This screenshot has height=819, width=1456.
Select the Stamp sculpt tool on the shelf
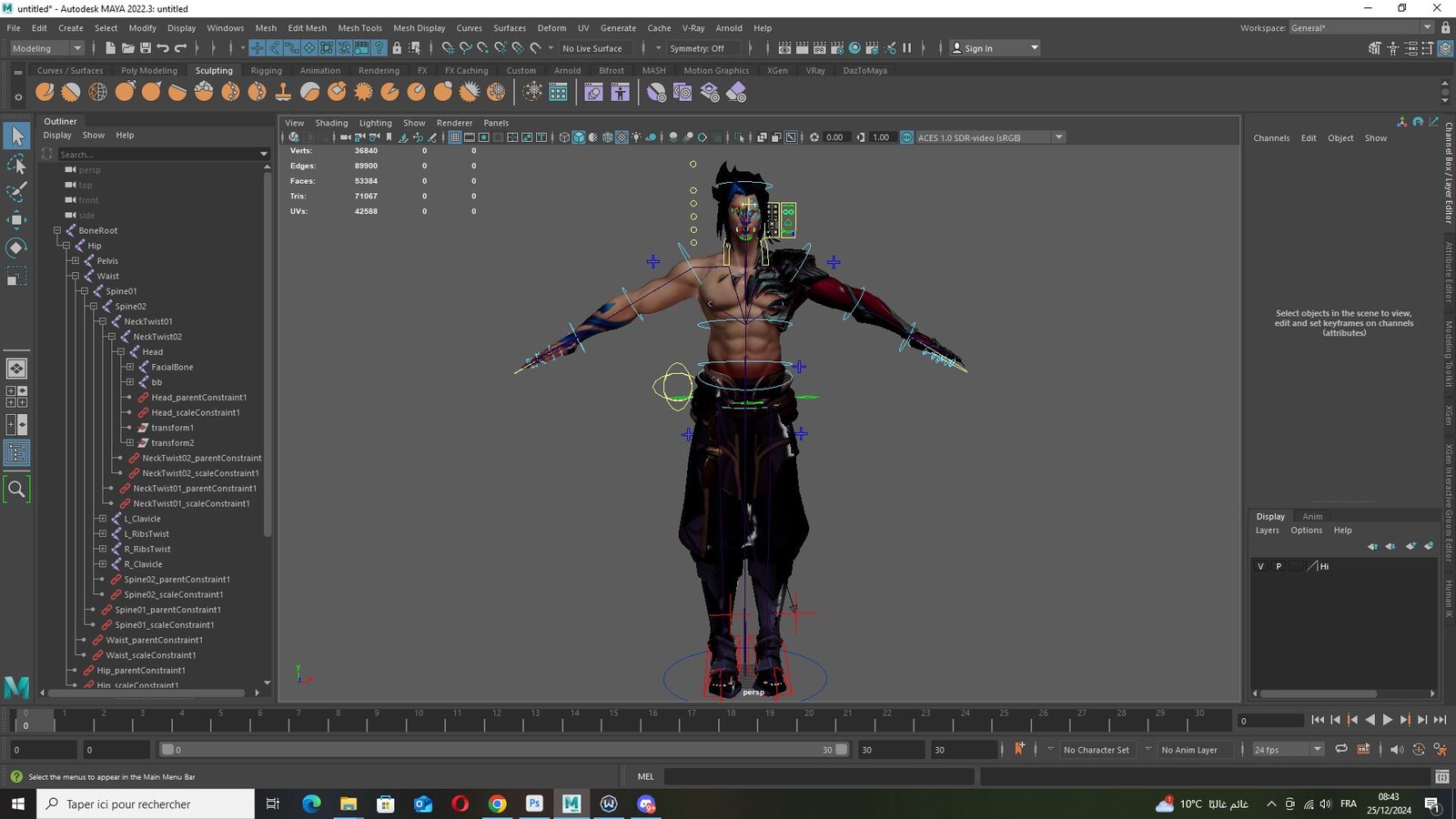tap(283, 92)
